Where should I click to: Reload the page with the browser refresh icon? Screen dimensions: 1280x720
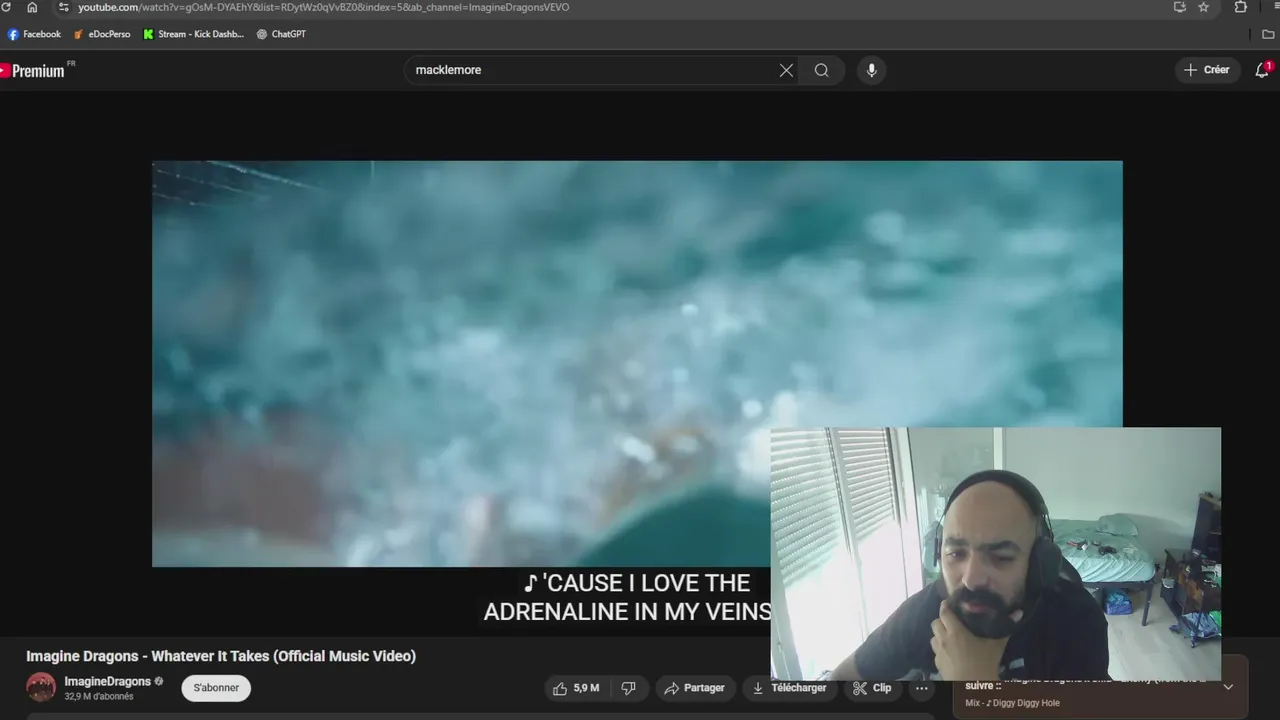6,7
